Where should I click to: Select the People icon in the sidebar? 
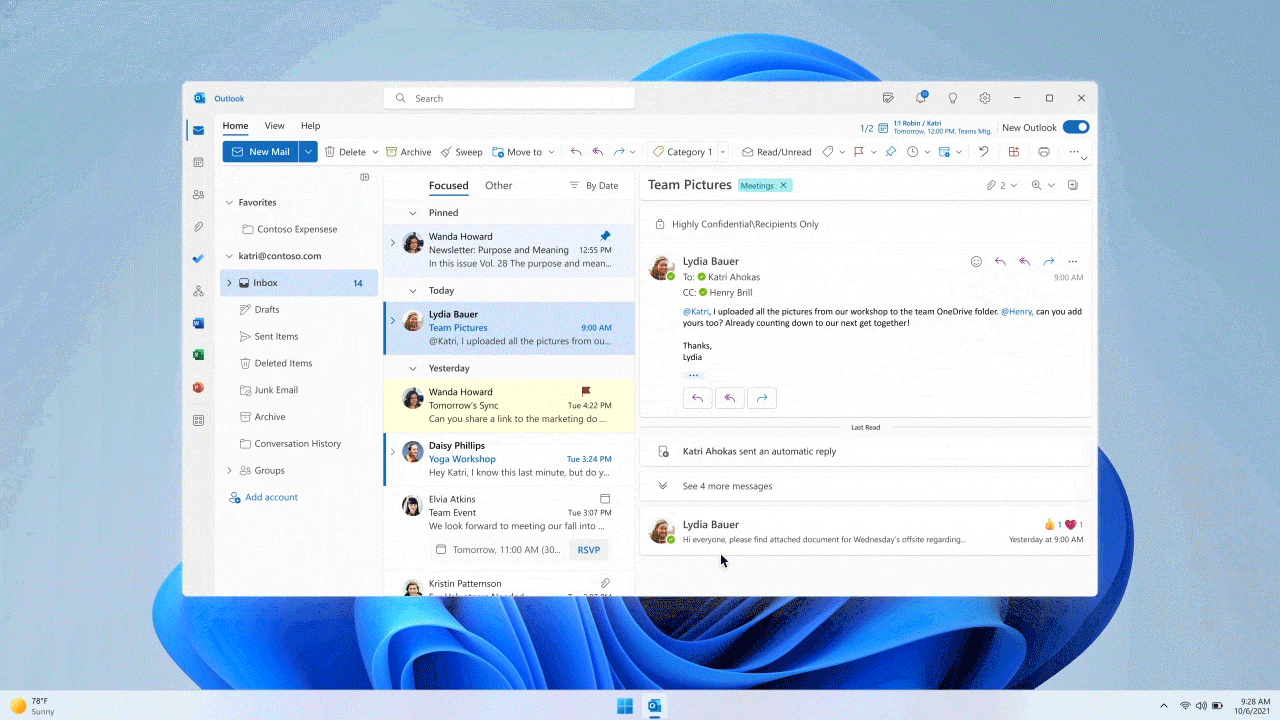click(198, 194)
